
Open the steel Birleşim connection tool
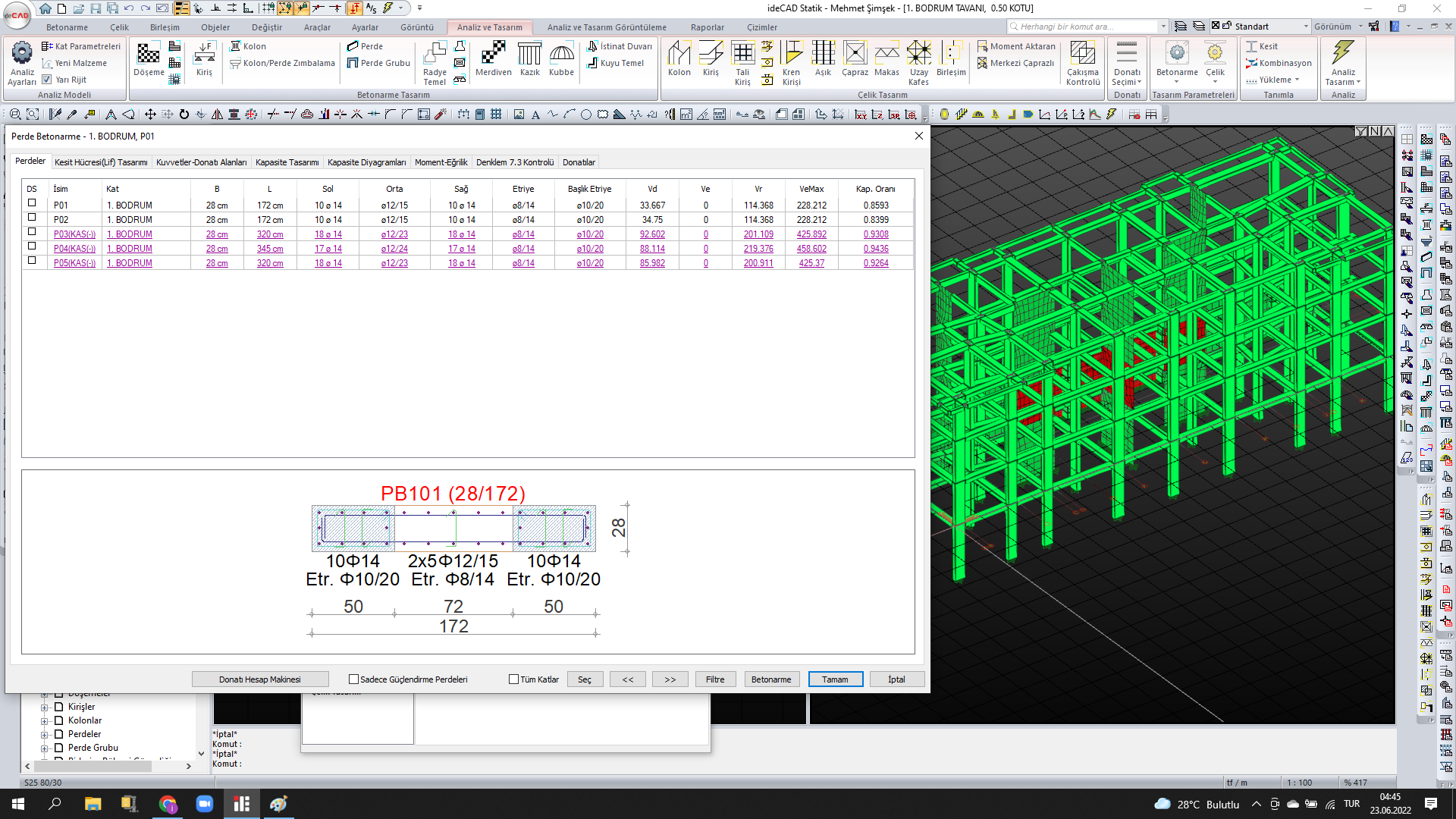[951, 60]
